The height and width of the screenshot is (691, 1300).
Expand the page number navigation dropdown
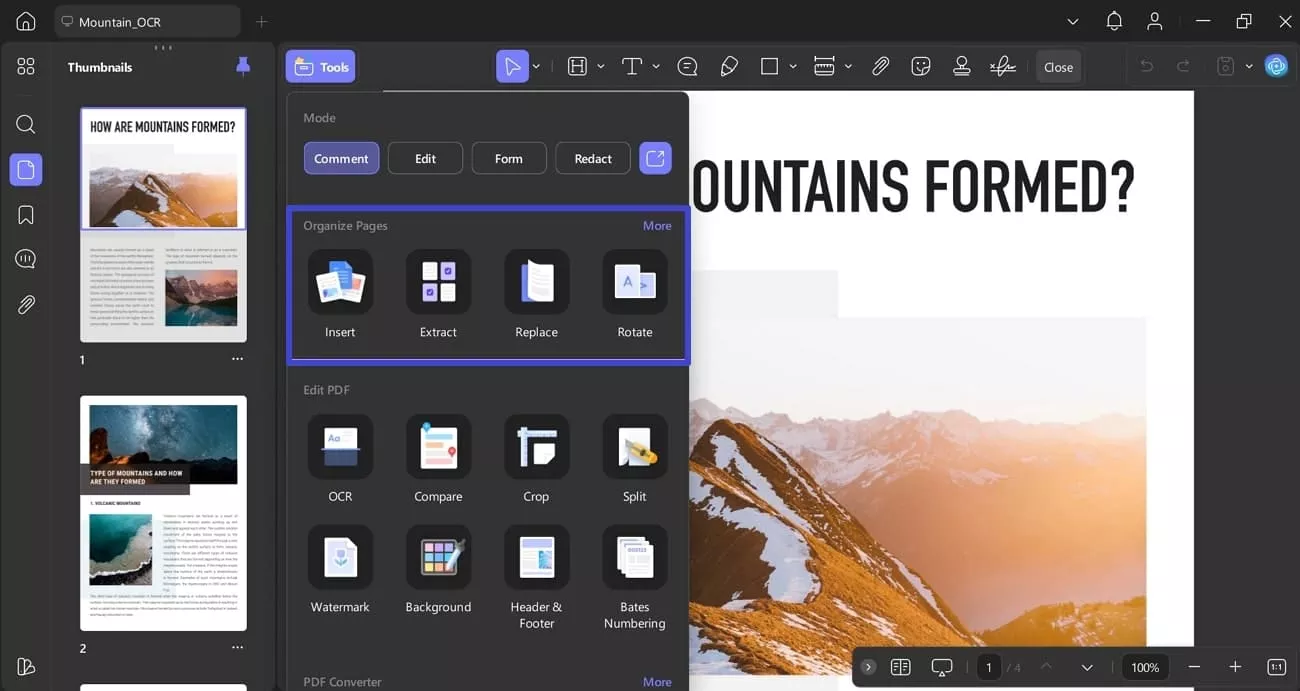pos(1087,666)
